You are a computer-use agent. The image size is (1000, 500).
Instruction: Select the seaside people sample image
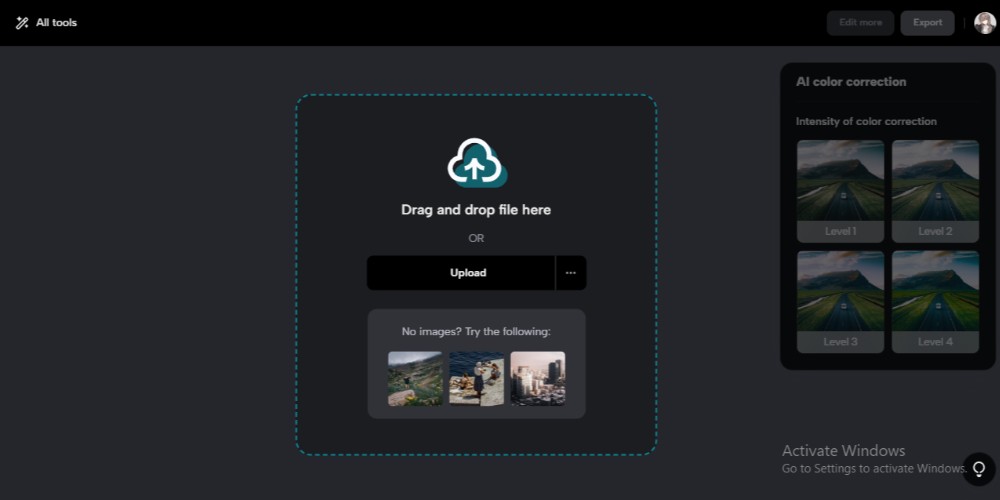pos(476,379)
